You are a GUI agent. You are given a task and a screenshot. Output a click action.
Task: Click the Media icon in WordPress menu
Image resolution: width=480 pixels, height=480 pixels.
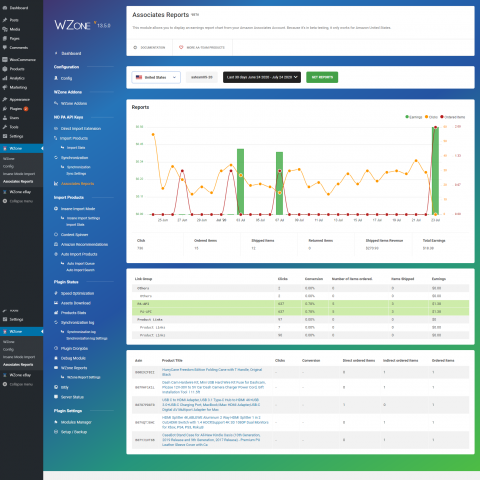click(5, 29)
